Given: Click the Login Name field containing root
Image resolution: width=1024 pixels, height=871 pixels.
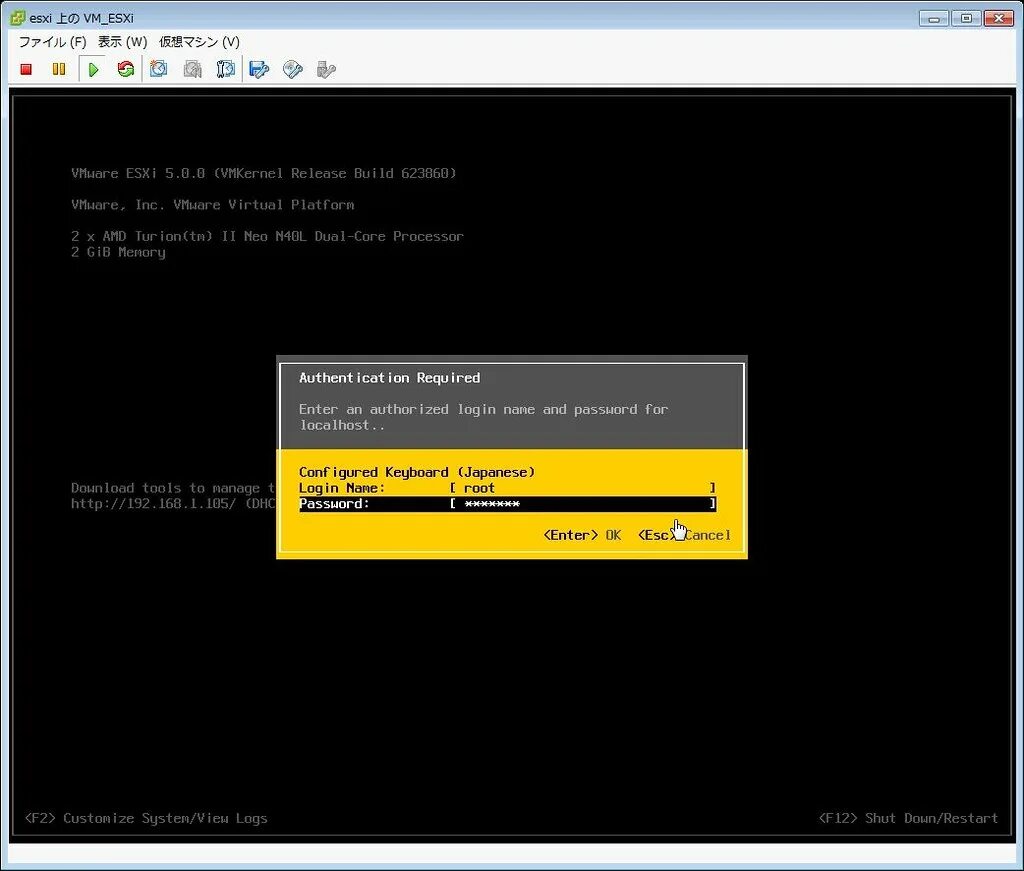Looking at the screenshot, I should (583, 488).
